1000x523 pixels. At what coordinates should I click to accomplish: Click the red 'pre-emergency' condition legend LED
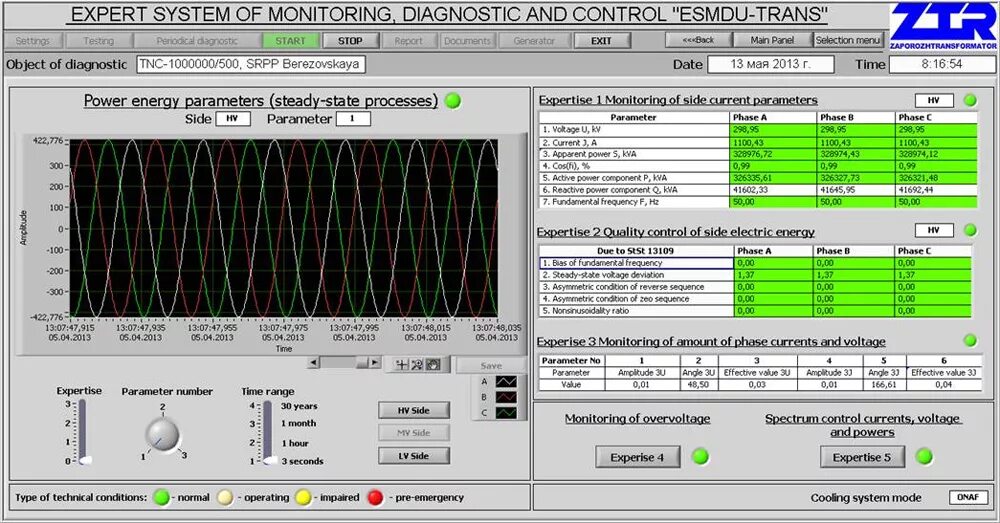pyautogui.click(x=376, y=497)
